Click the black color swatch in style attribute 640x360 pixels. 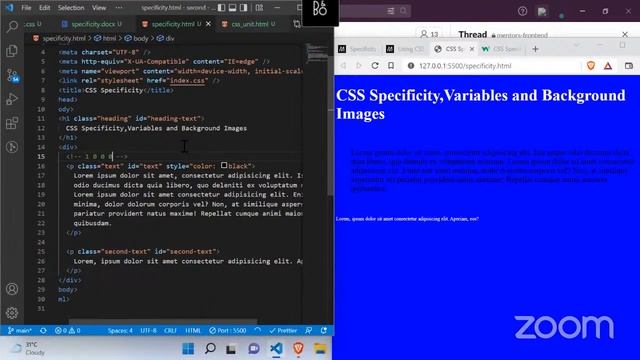[x=224, y=165]
